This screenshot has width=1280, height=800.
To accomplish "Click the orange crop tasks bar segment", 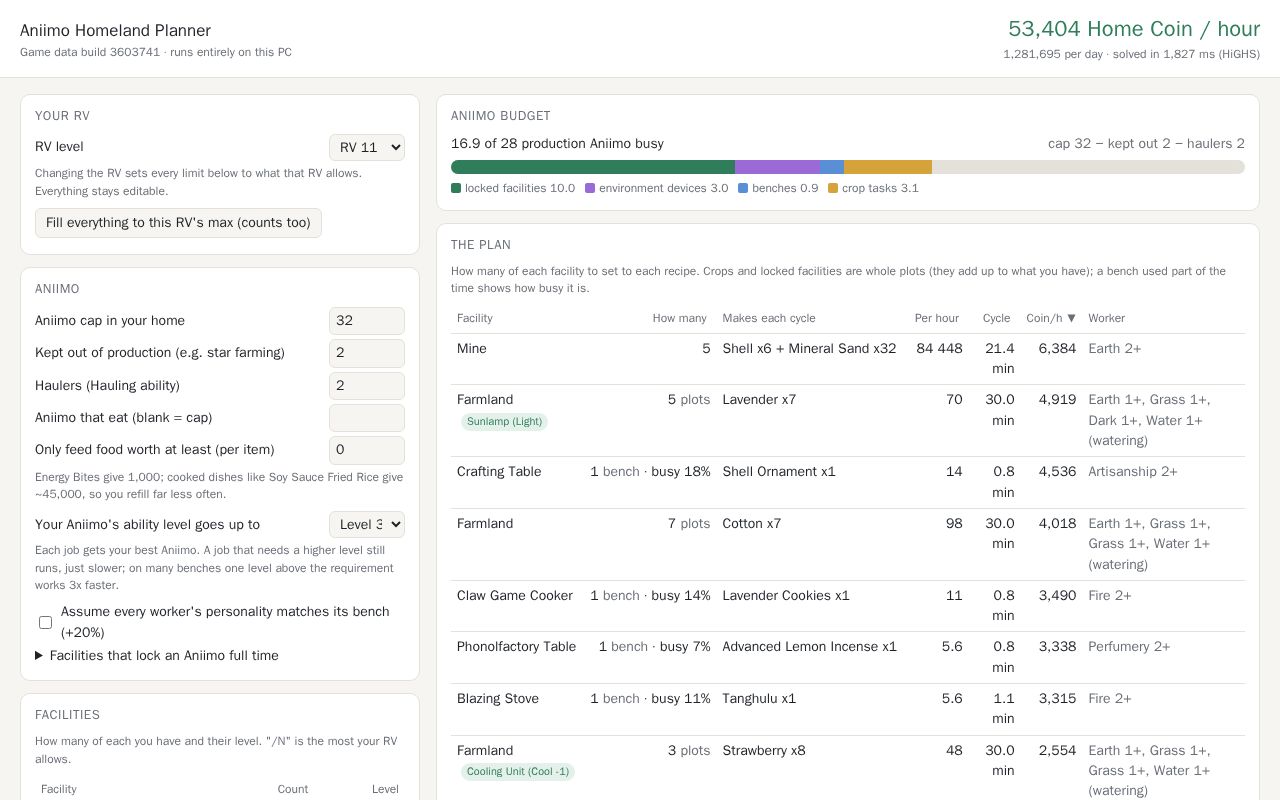I will pyautogui.click(x=888, y=167).
